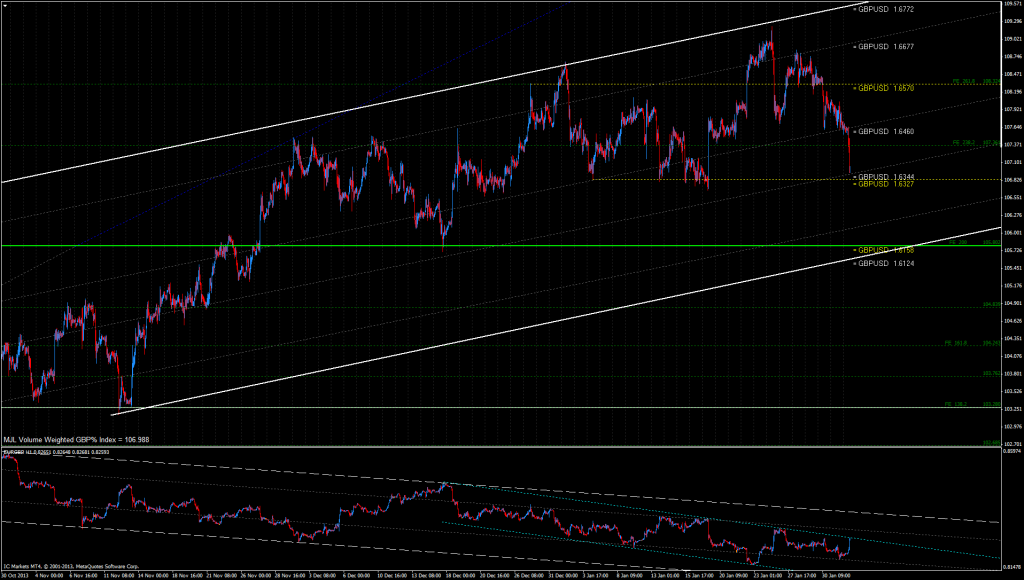The width and height of the screenshot is (1024, 580).
Task: Click the 106.826 price scale value
Action: click(x=1013, y=180)
